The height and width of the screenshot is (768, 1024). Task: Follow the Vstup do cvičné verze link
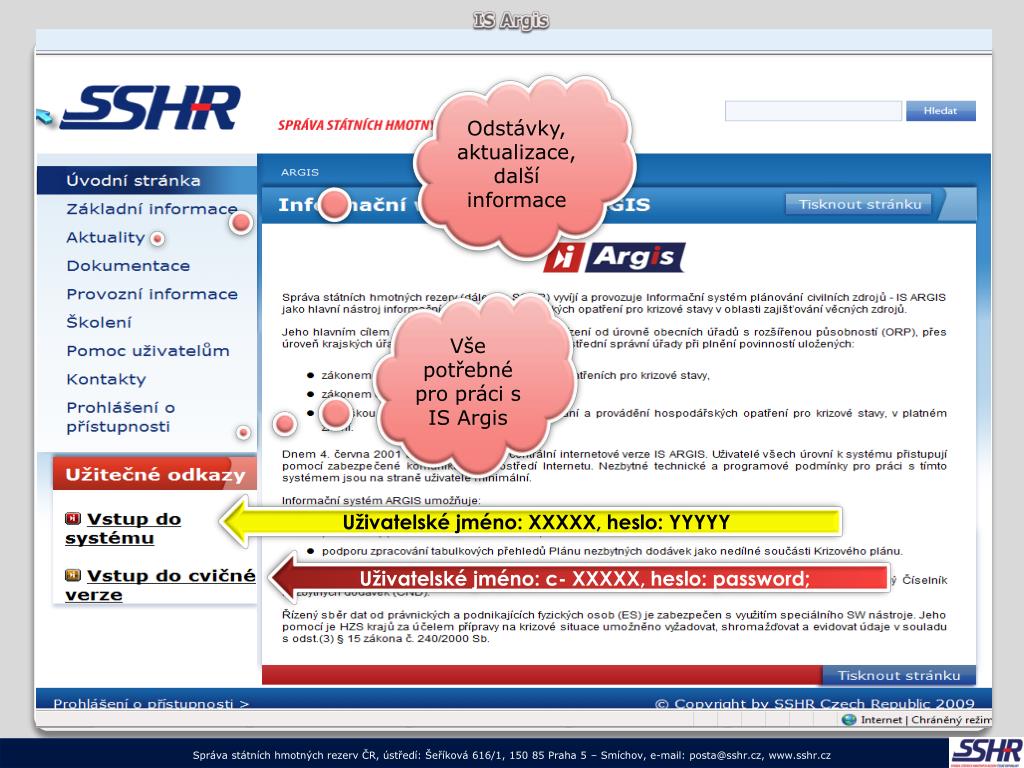tap(160, 584)
